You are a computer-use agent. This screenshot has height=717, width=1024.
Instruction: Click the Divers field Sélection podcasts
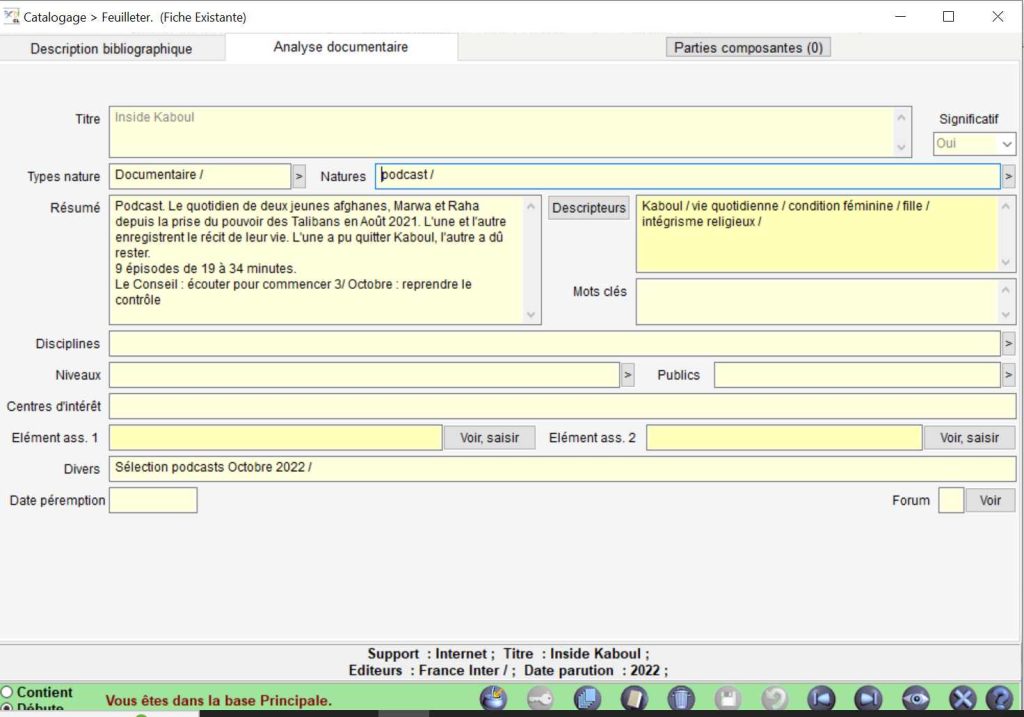click(x=562, y=468)
